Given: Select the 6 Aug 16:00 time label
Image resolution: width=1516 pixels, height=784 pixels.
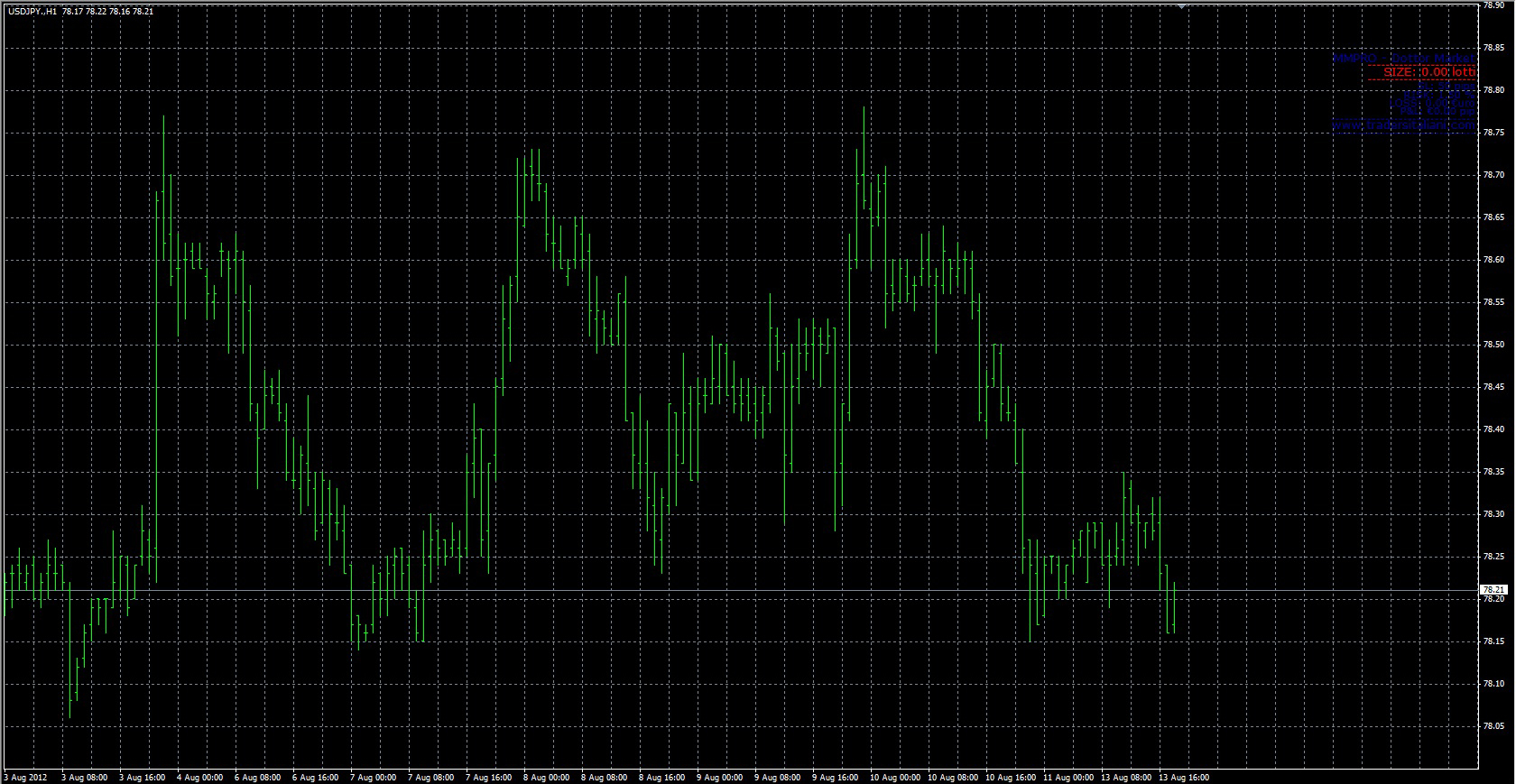Looking at the screenshot, I should (316, 777).
